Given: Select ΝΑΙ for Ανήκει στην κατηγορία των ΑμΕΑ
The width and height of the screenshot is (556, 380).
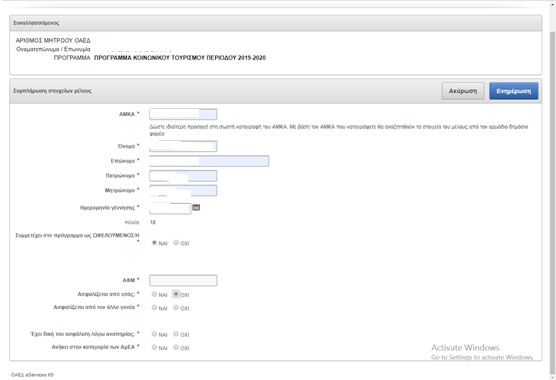Looking at the screenshot, I should pos(154,347).
